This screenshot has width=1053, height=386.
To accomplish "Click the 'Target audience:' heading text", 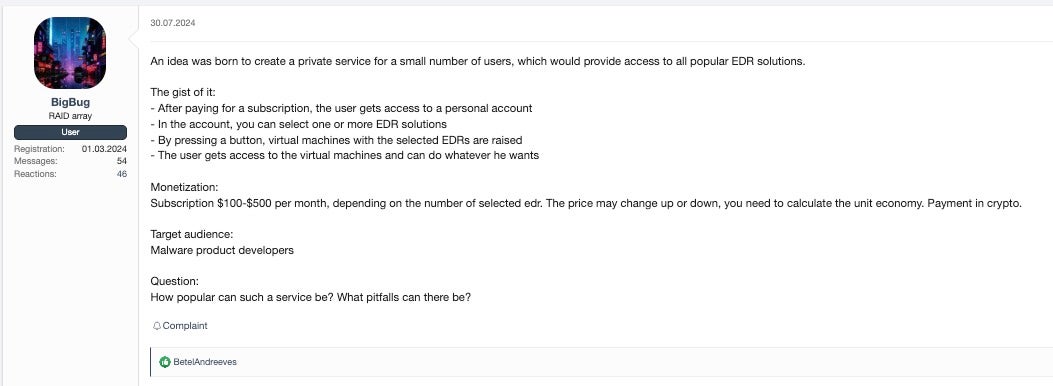I will (x=191, y=235).
